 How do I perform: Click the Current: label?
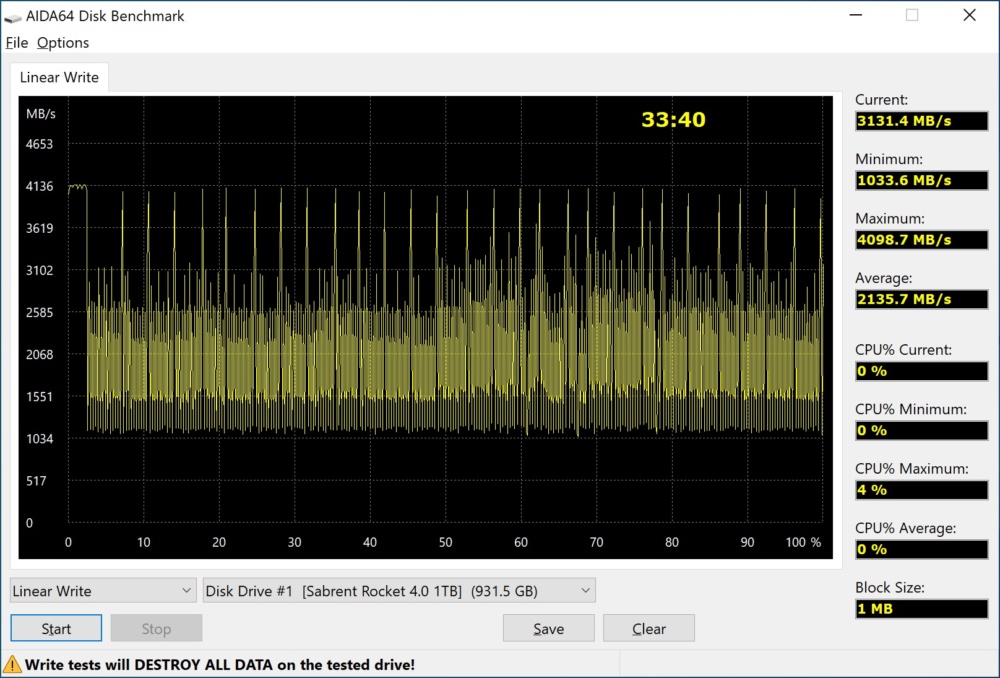pos(881,99)
